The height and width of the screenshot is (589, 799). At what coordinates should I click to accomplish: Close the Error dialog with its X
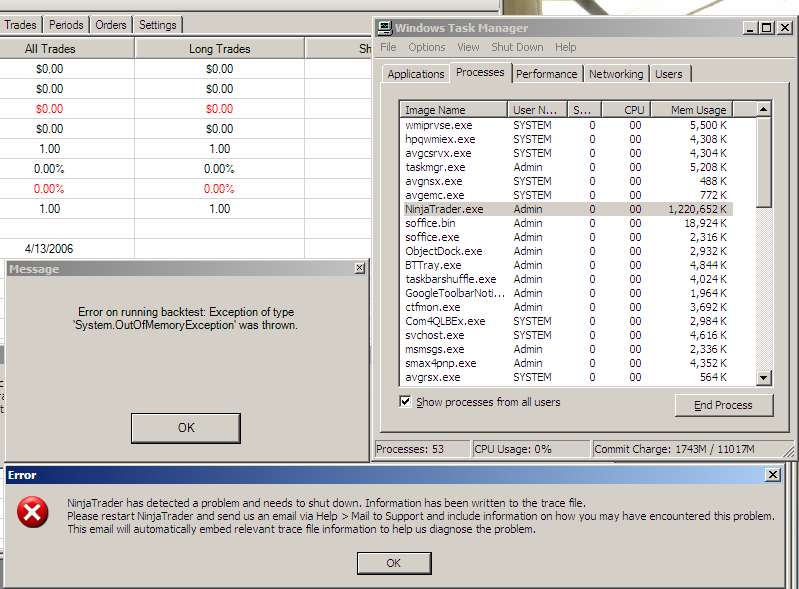(x=773, y=475)
